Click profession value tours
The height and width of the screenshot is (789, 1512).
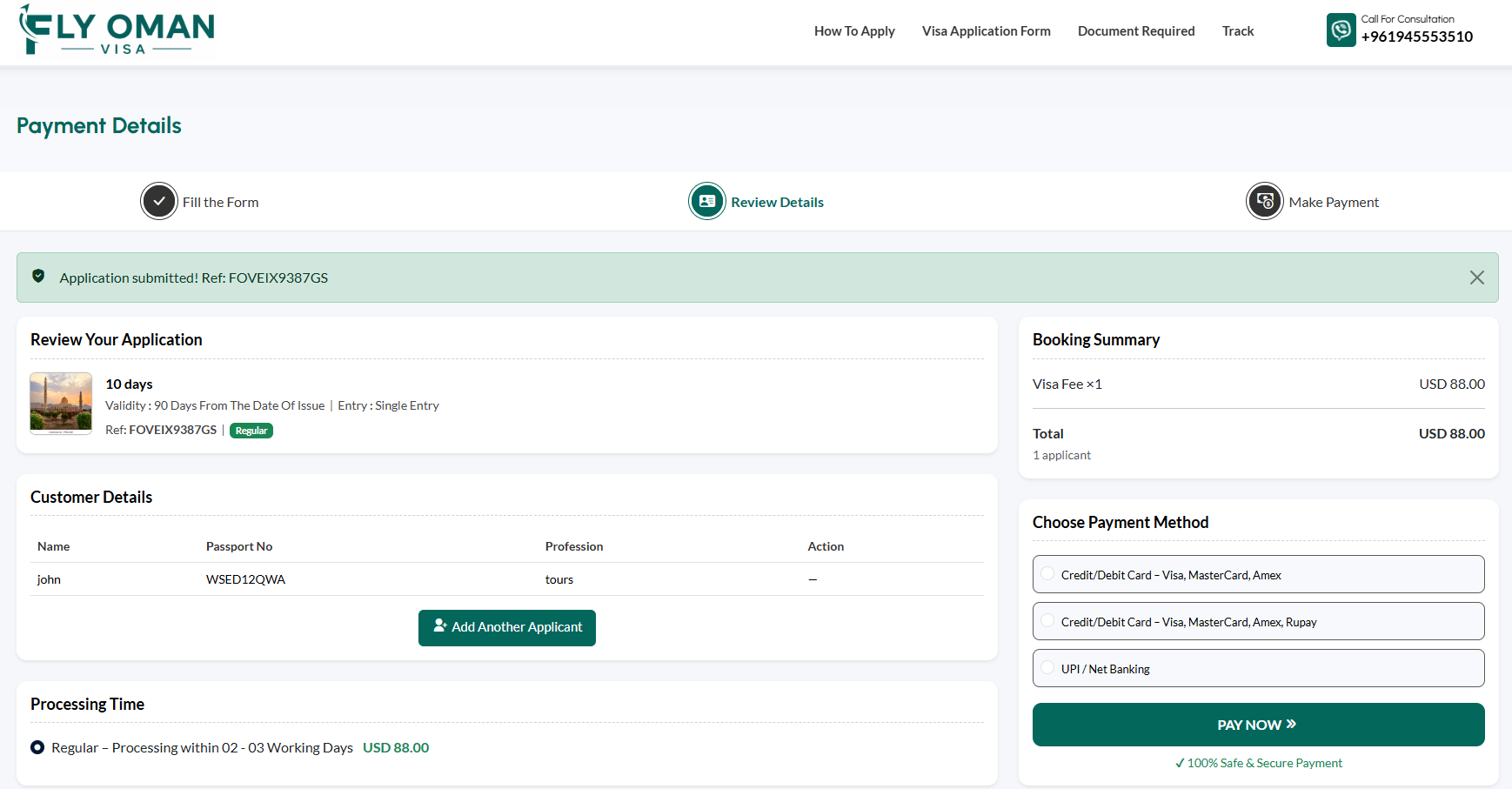559,579
